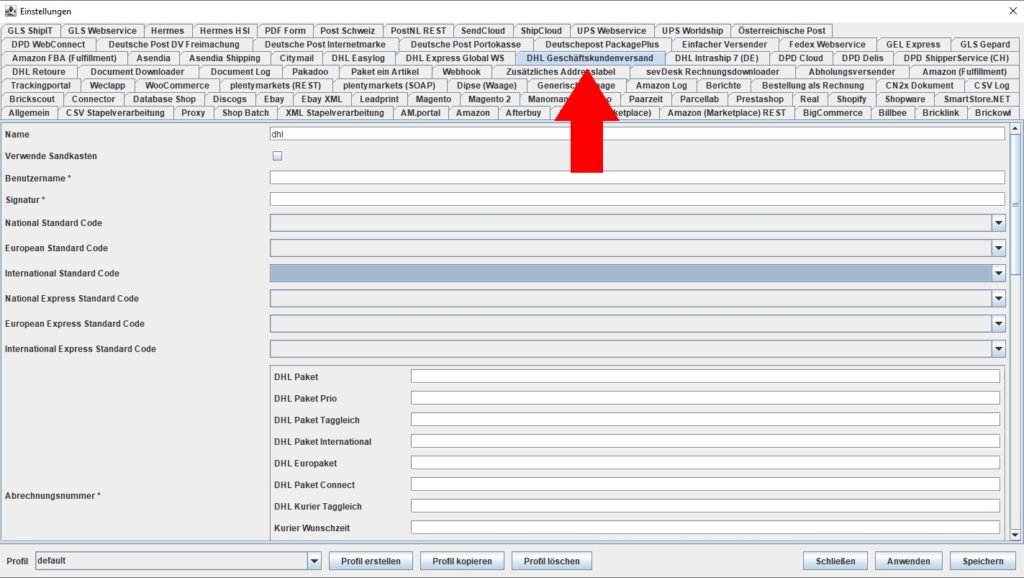Focus the Signatur input field

637,200
